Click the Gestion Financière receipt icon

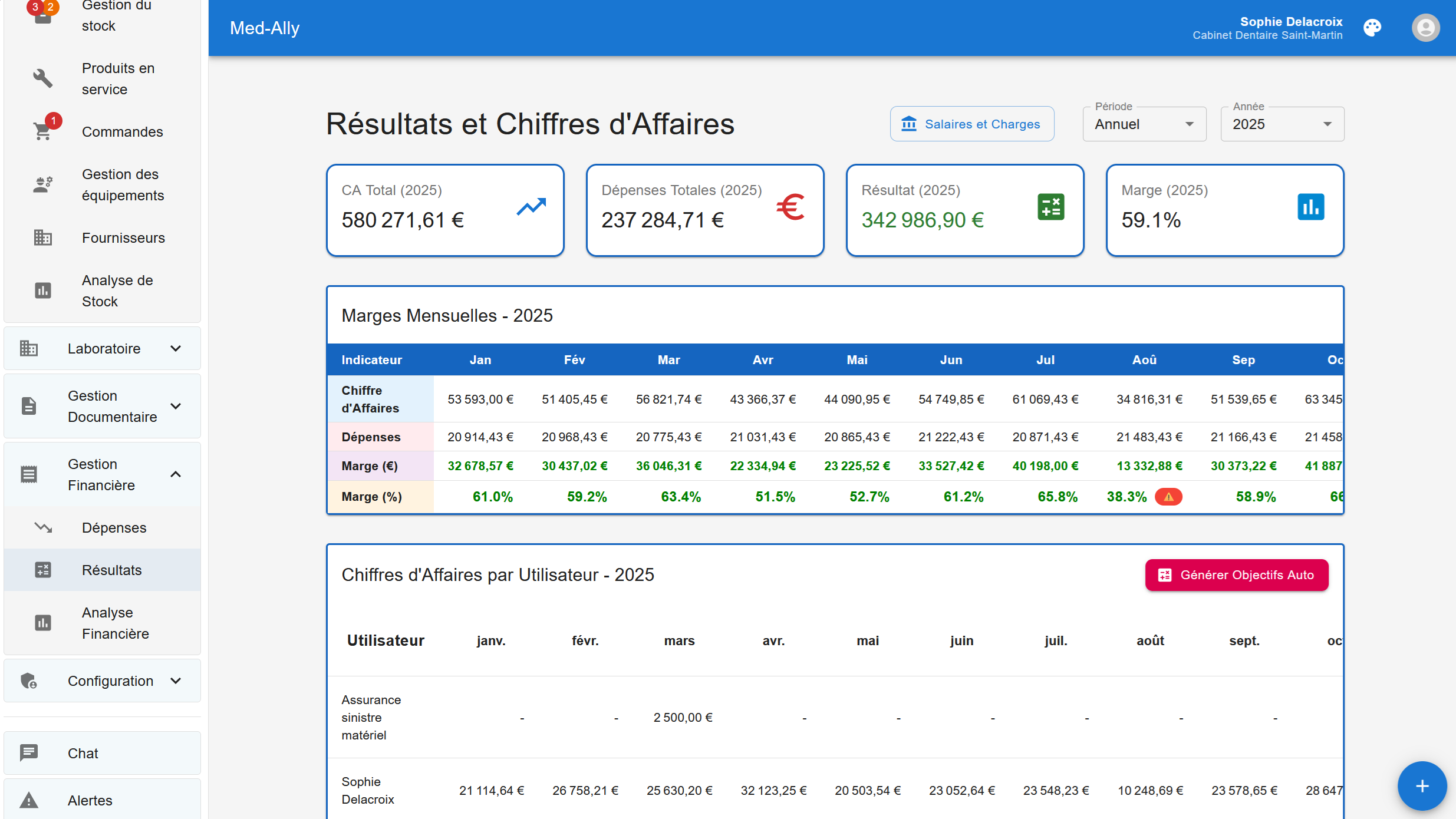click(28, 474)
